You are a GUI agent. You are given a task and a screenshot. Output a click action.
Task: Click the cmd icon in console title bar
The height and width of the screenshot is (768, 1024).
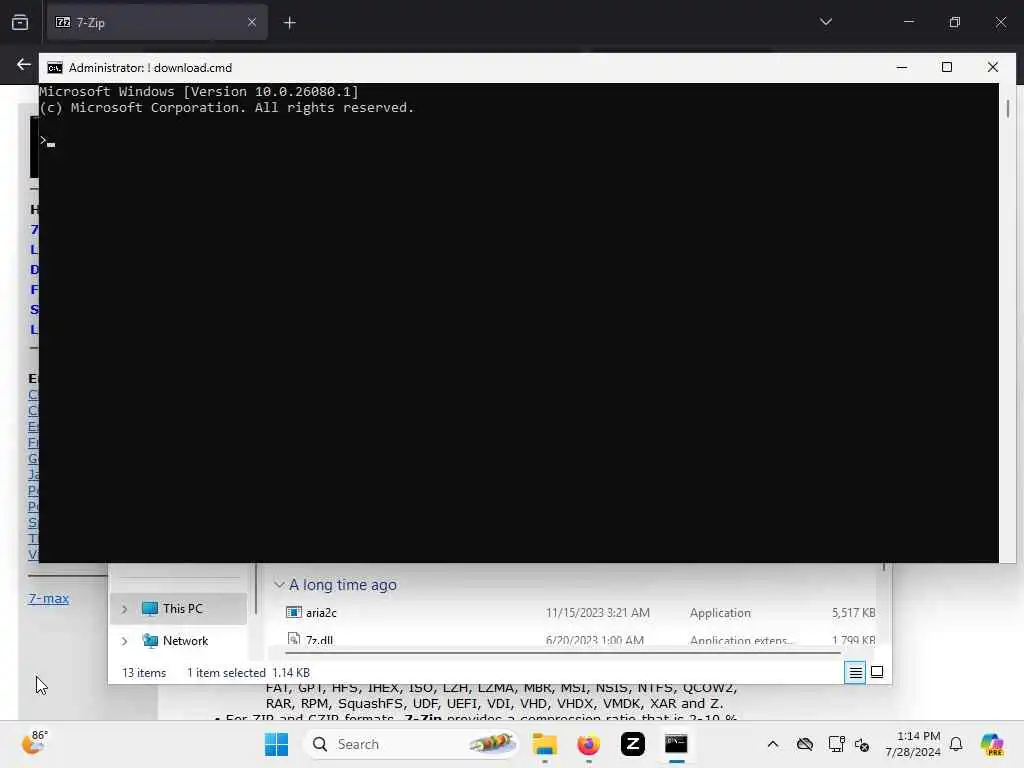(55, 68)
